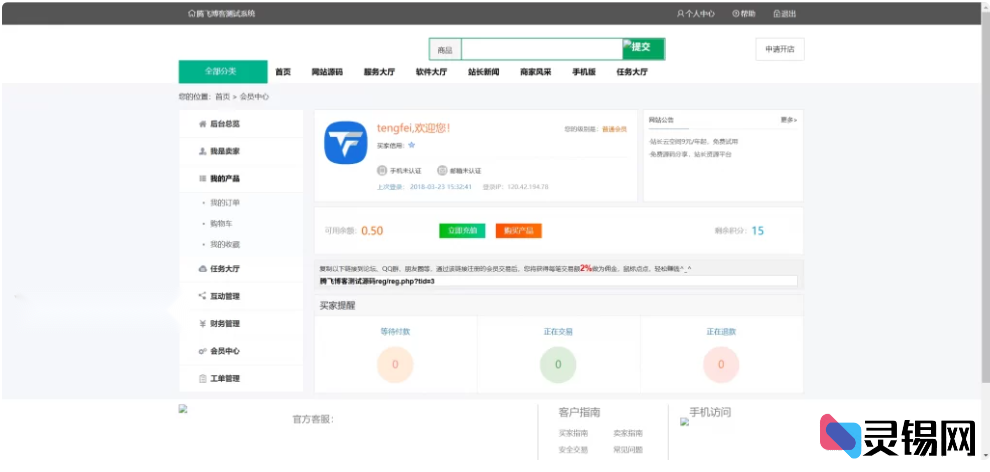Open 我的收藏 in the sidebar

225,244
